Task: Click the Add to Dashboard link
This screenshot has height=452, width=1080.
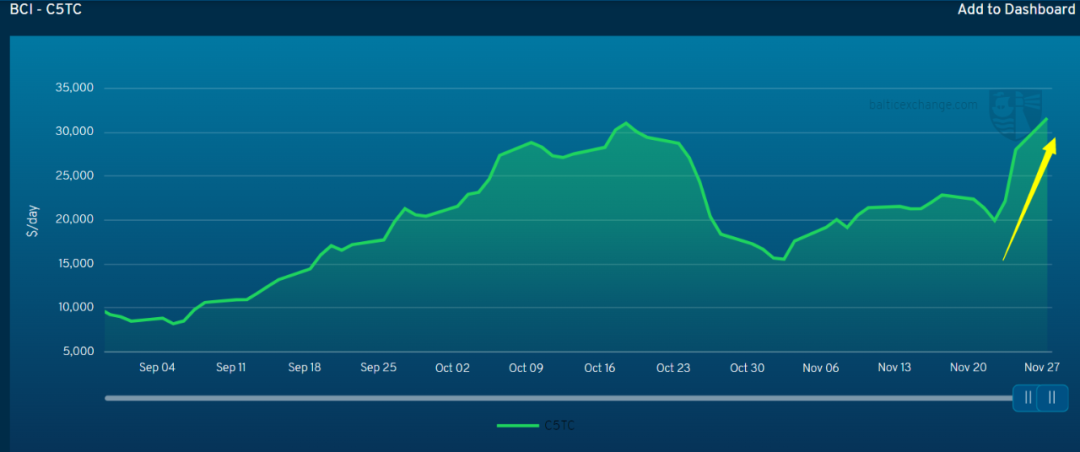Action: click(1016, 9)
